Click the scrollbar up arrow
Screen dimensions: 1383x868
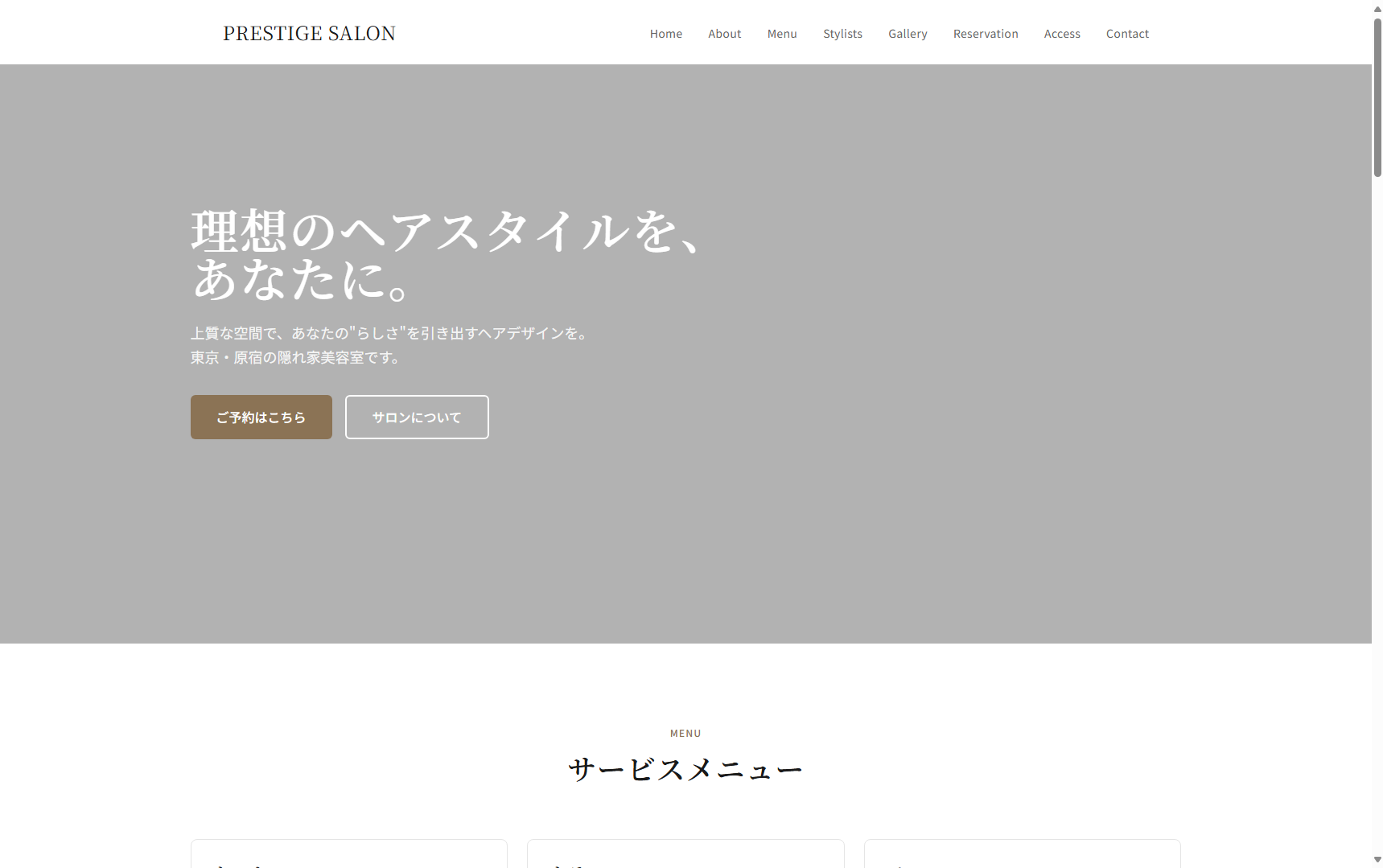(1377, 7)
